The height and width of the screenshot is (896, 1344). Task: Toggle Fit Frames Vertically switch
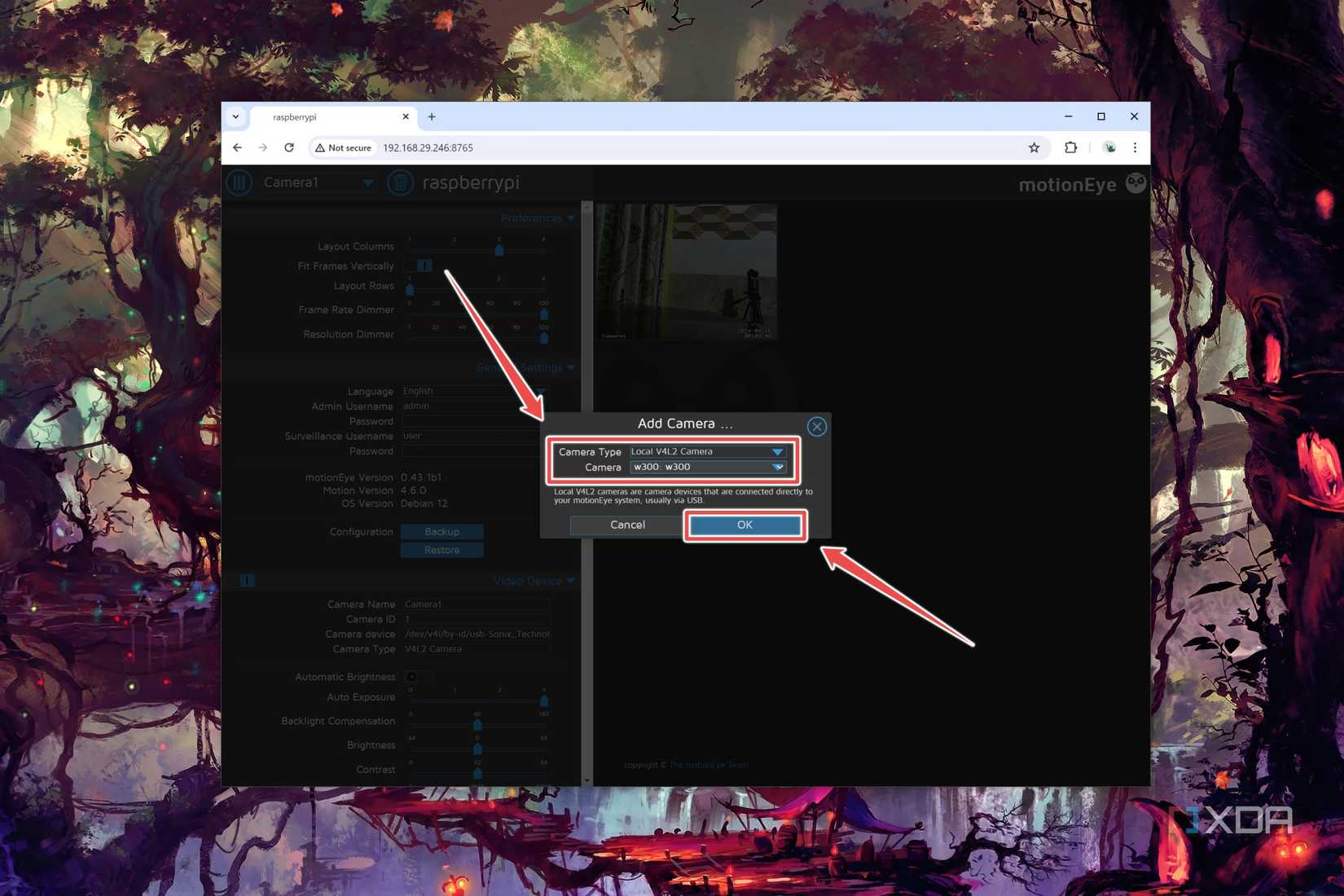point(418,266)
